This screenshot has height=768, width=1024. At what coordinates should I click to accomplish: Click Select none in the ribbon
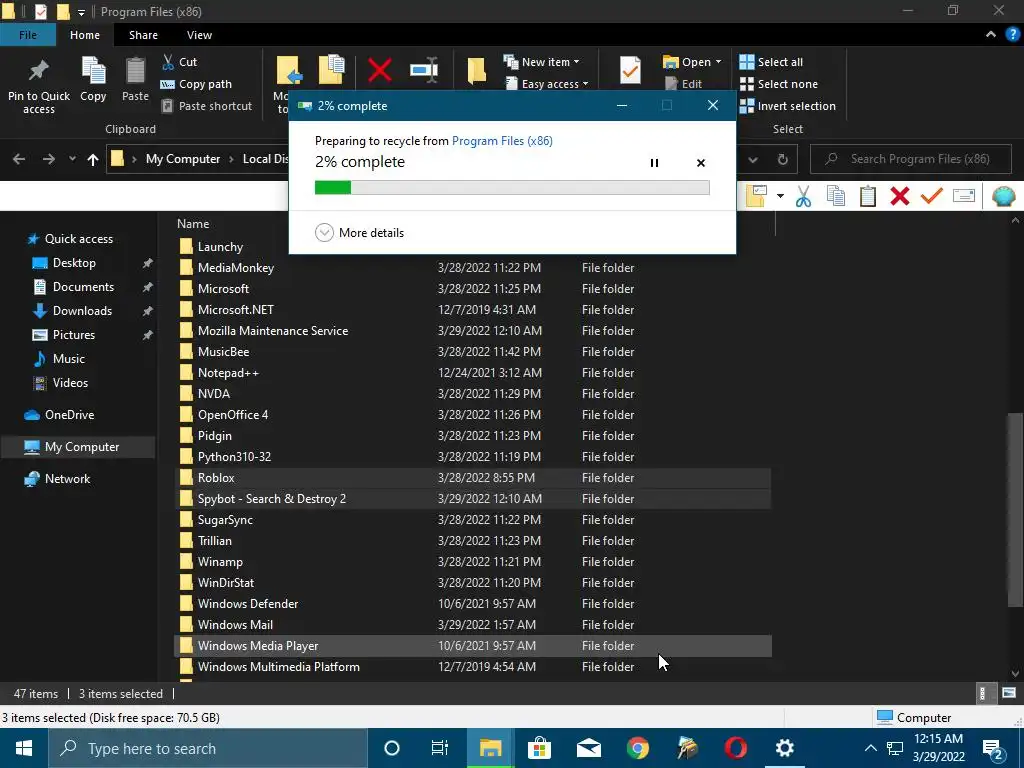tap(778, 84)
